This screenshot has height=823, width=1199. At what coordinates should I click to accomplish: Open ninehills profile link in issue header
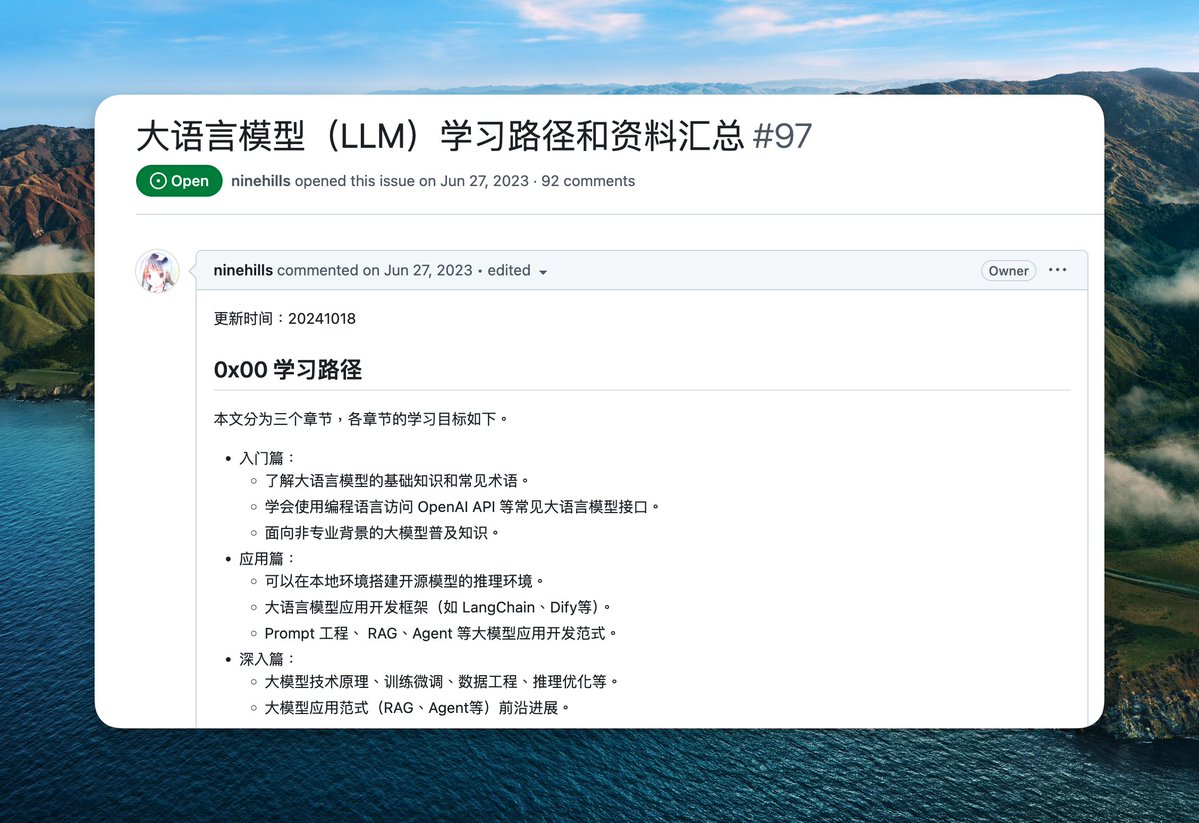[261, 181]
